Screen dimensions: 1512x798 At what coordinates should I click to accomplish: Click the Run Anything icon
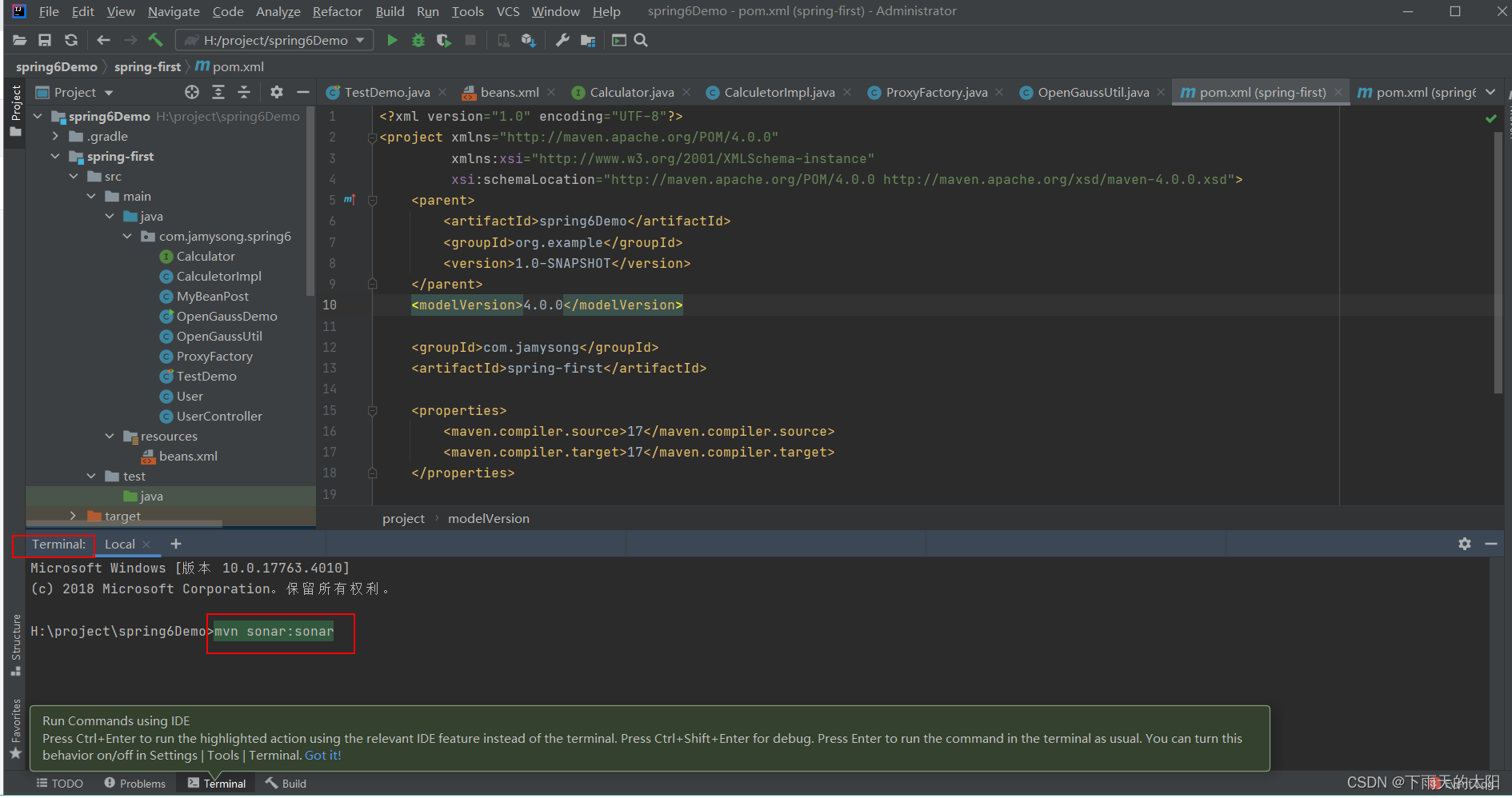619,40
